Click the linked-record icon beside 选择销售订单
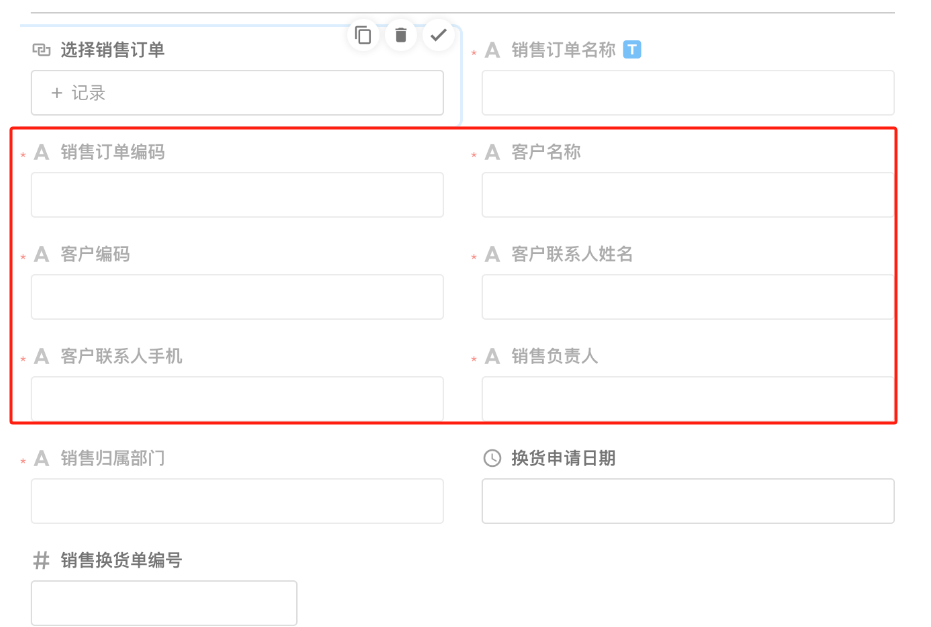 pos(41,50)
